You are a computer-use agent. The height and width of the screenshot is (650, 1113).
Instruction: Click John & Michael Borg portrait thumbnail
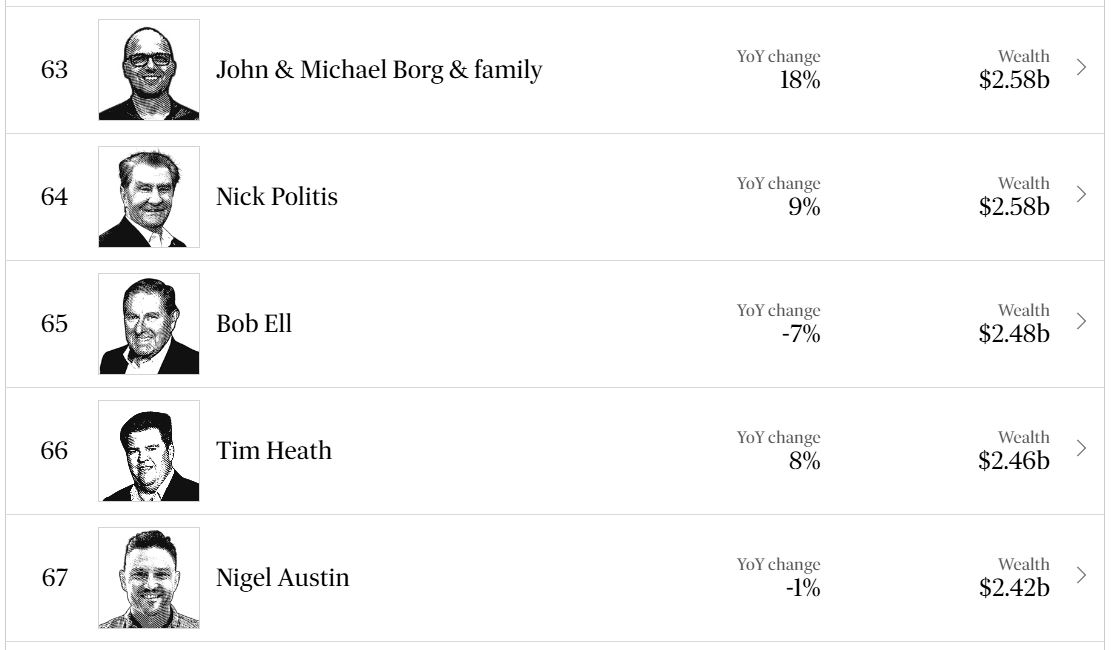click(x=149, y=70)
